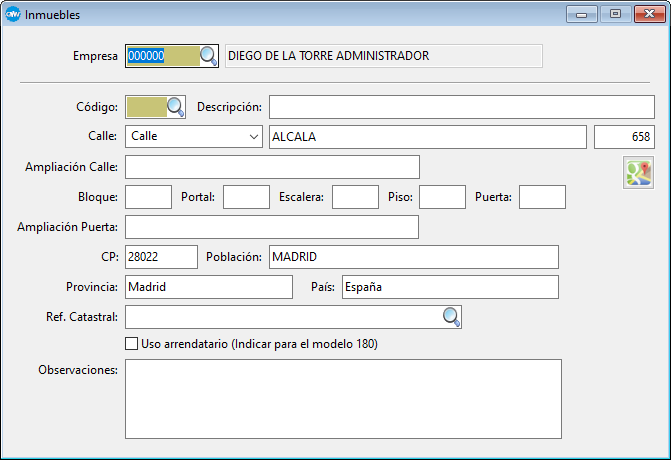671x460 pixels.
Task: Select the street number field showing 658
Action: coord(626,137)
